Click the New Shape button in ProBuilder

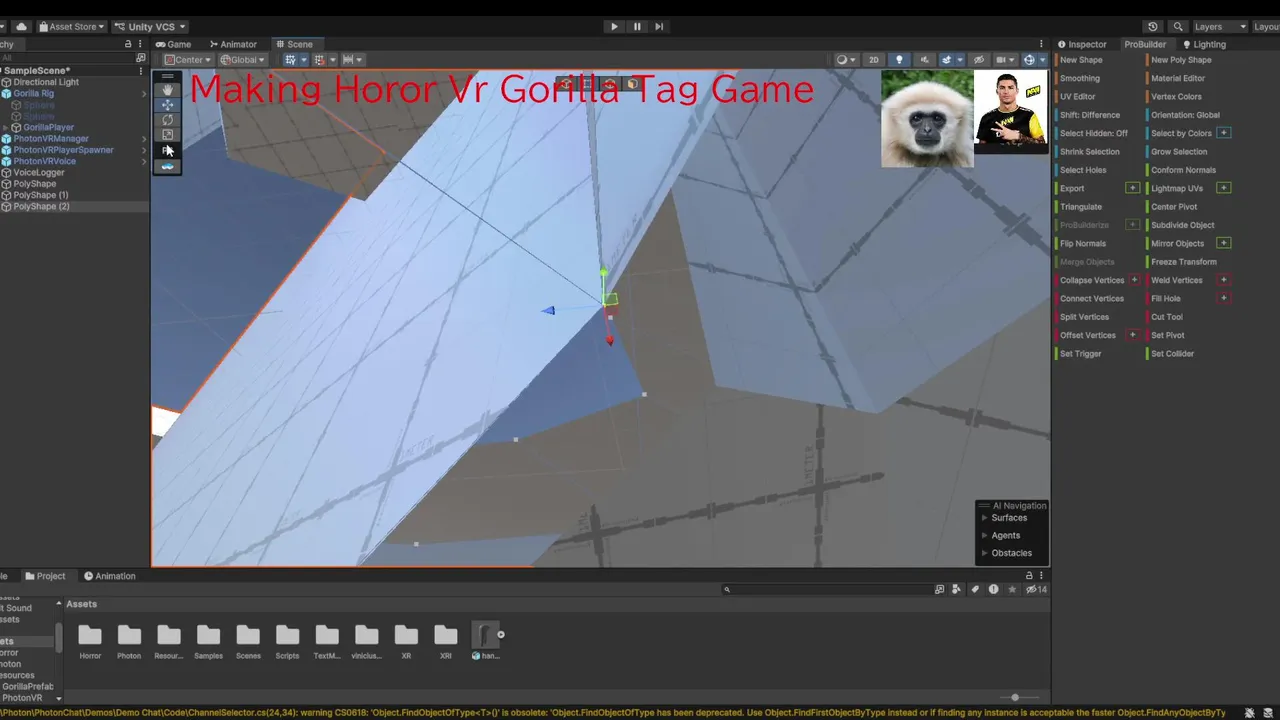(1081, 60)
